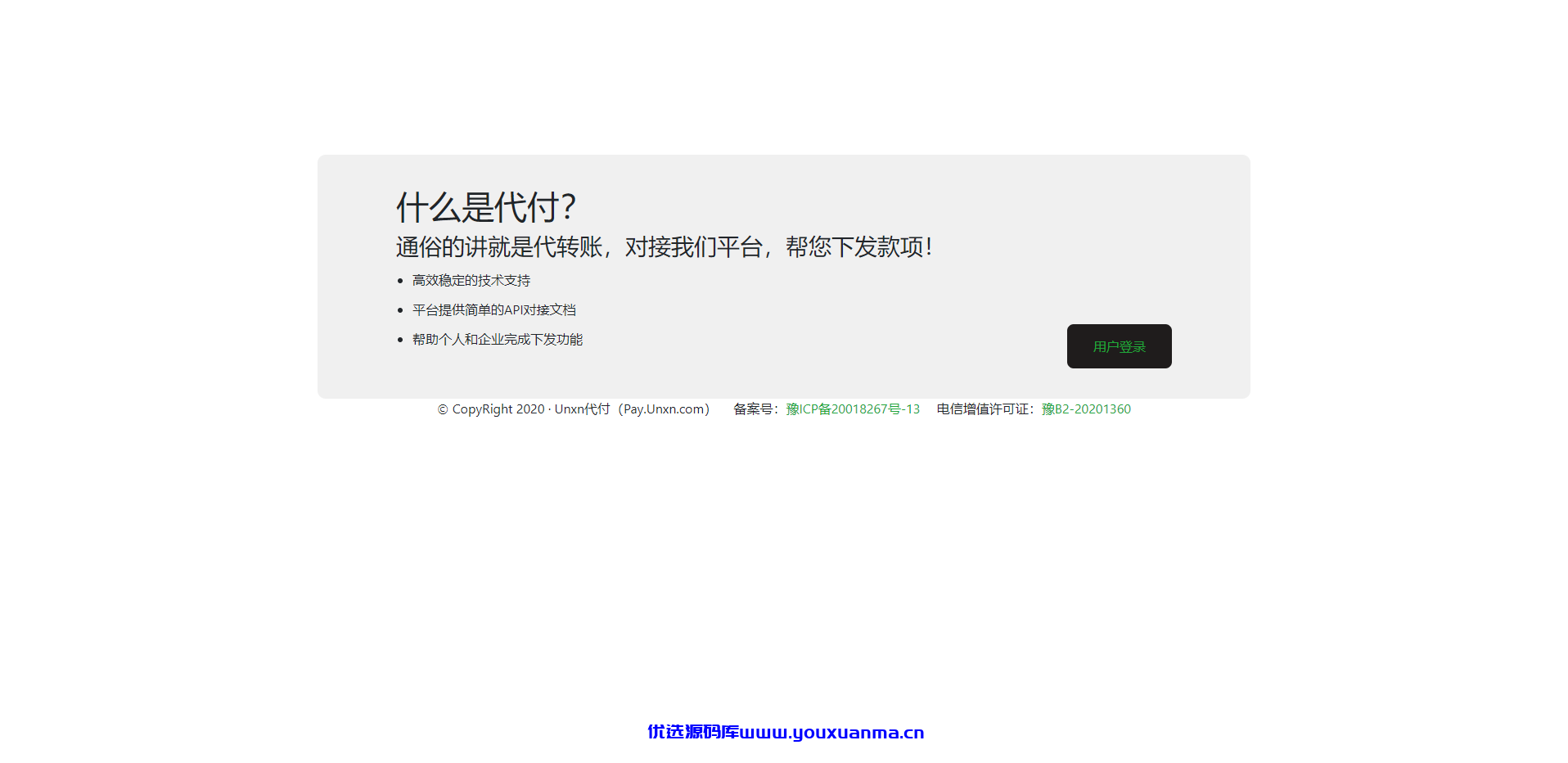
Task: Open the 豫ICP备20018267号-13 link
Action: tap(853, 409)
